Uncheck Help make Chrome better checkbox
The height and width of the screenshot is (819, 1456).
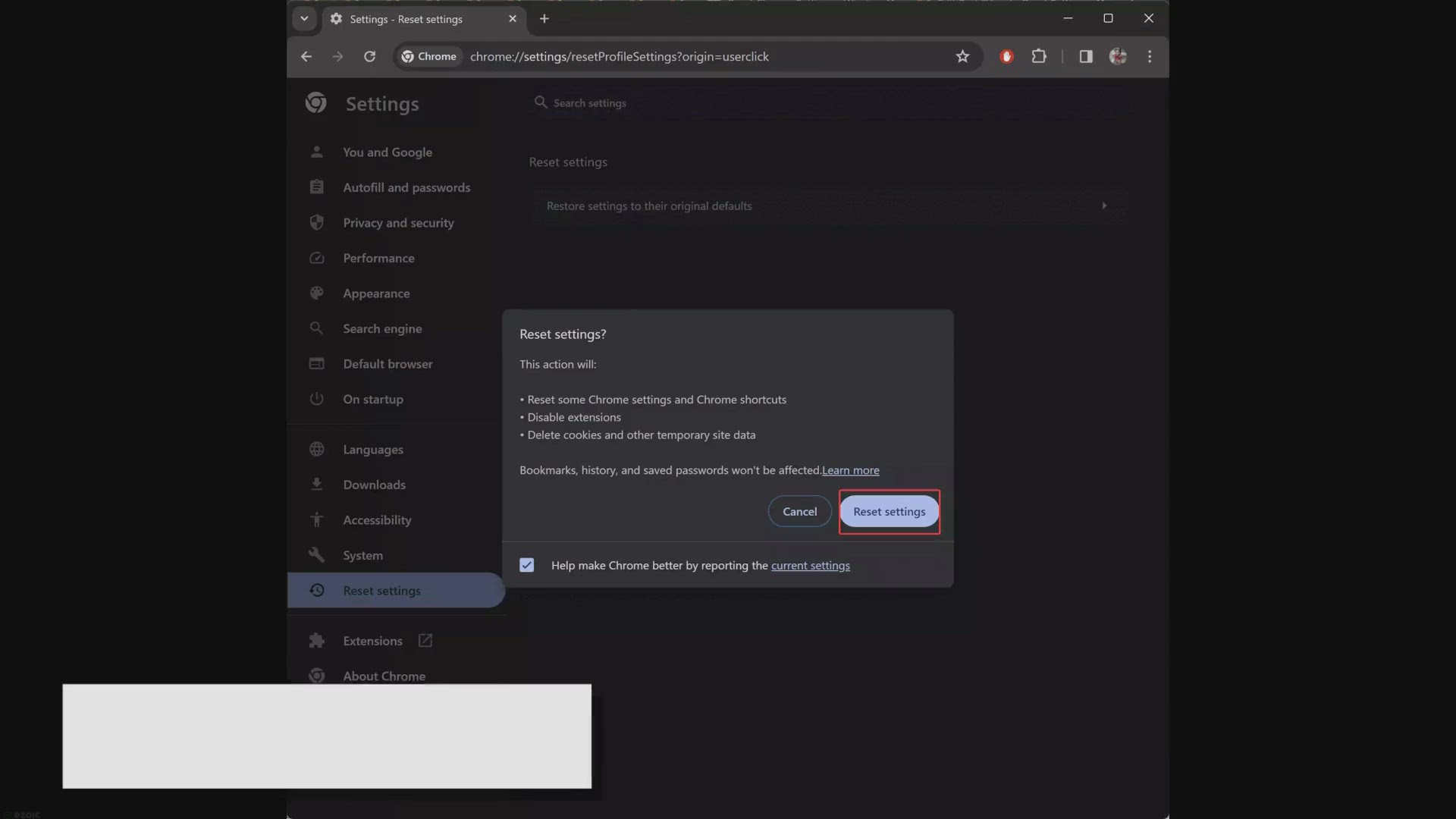coord(527,565)
